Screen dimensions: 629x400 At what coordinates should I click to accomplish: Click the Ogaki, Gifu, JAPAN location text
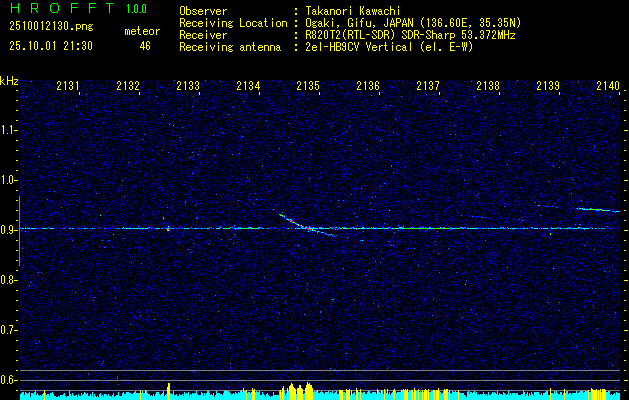coord(413,23)
